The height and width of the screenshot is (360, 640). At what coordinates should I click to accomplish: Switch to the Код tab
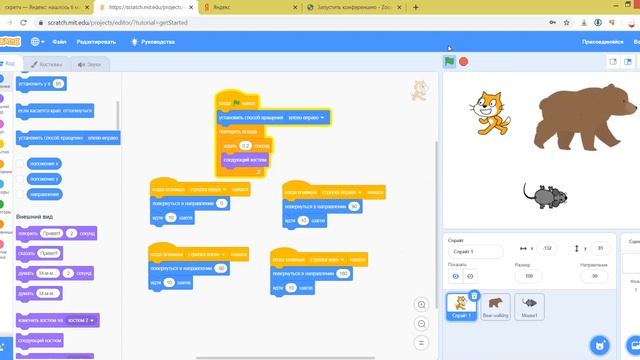[9, 64]
